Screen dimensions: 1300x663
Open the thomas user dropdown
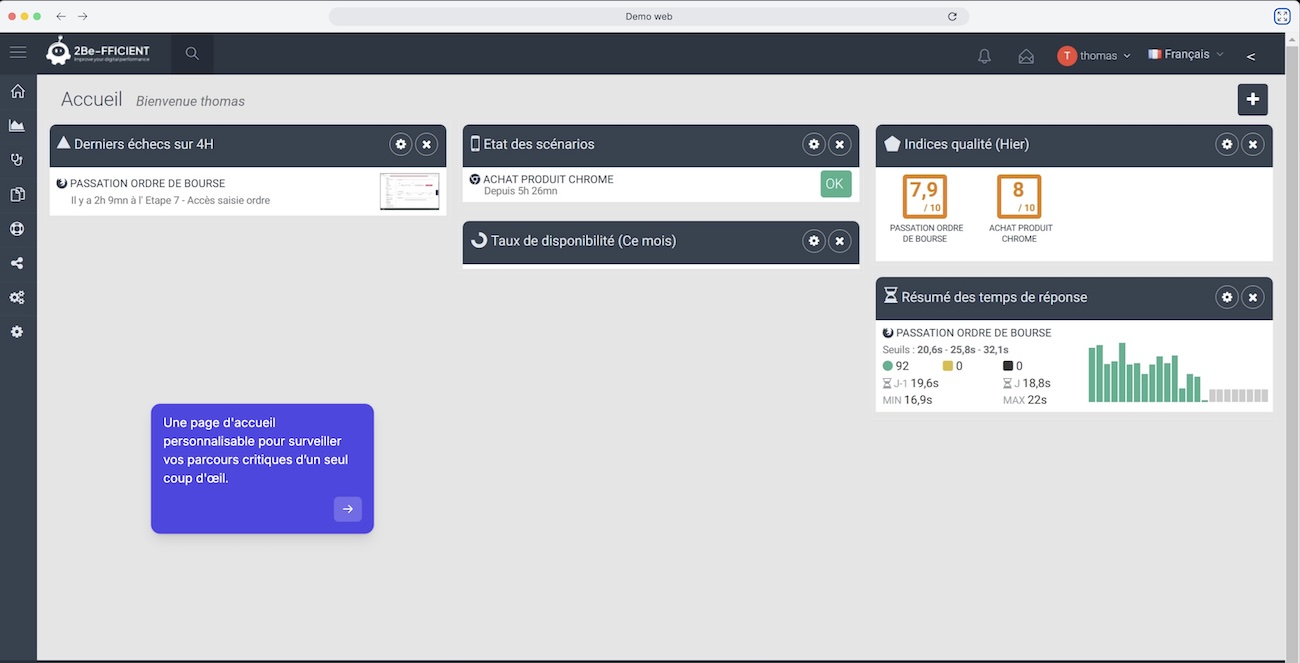(x=1094, y=56)
